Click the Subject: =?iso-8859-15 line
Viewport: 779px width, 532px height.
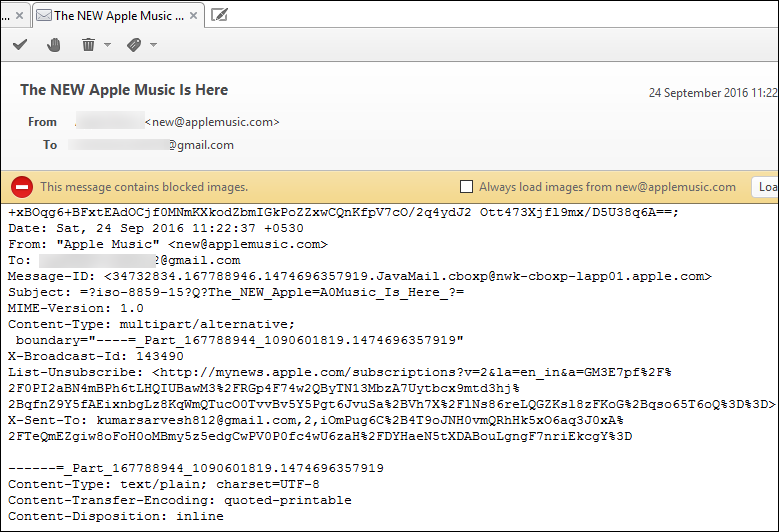pos(236,292)
